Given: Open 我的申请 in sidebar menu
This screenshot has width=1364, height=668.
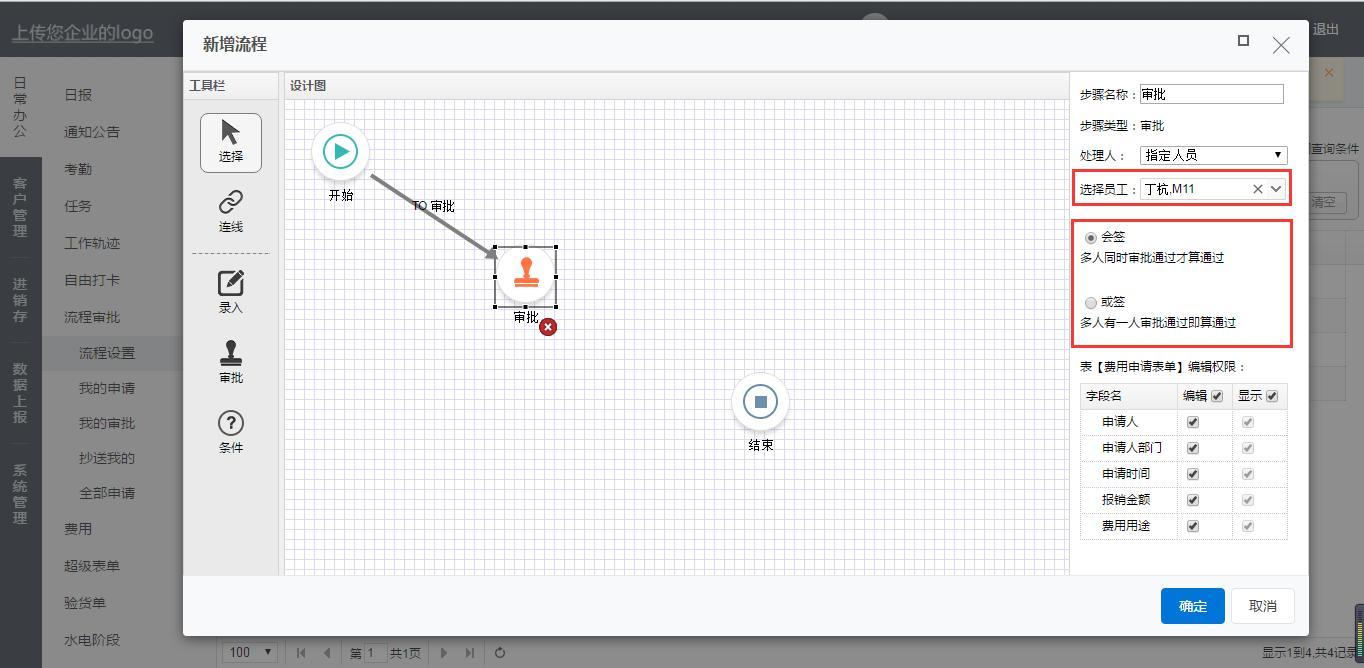Looking at the screenshot, I should (107, 388).
